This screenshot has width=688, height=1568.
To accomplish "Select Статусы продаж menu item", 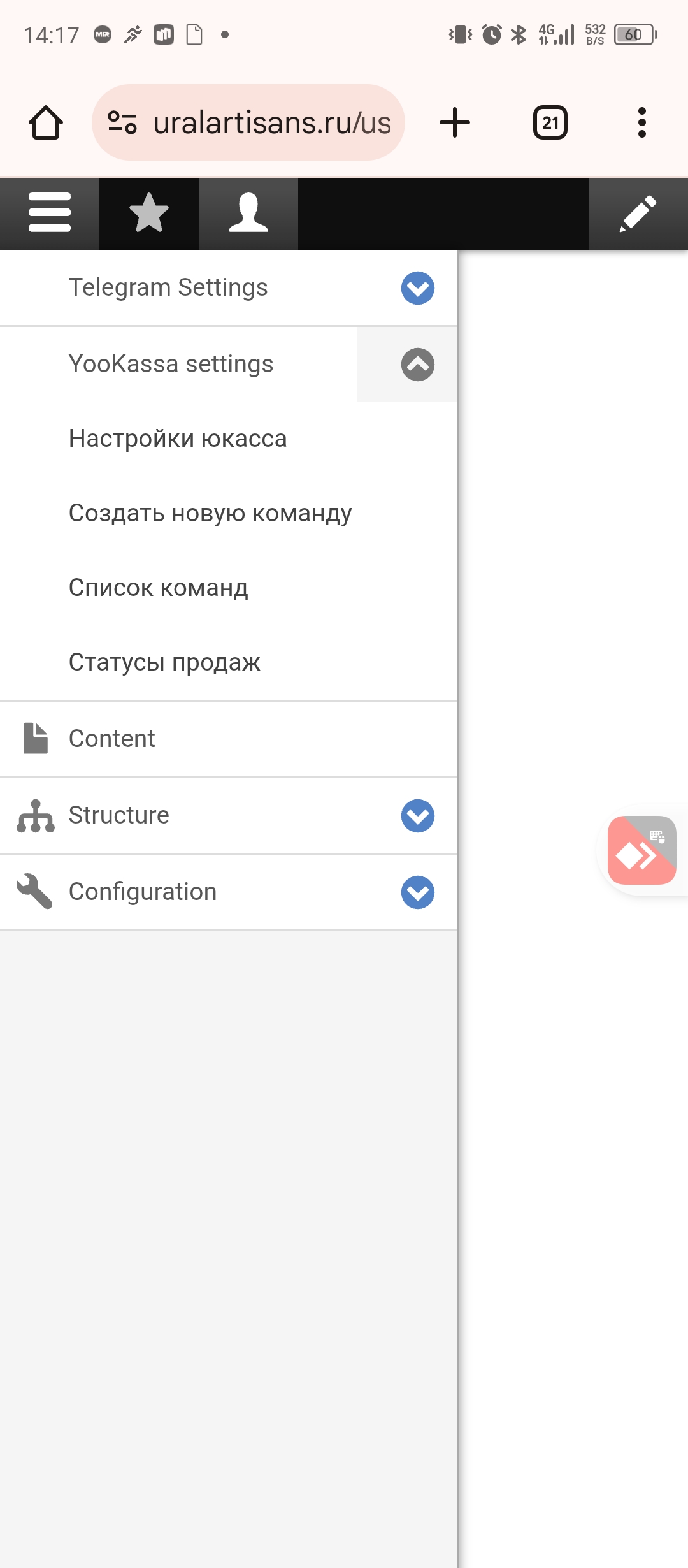I will [x=164, y=662].
